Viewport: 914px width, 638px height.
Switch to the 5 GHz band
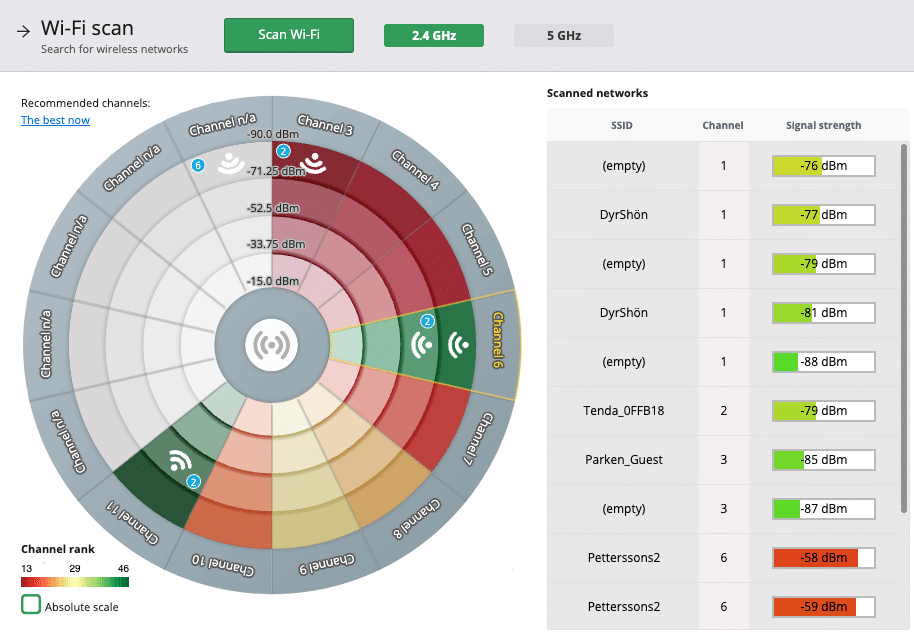[563, 36]
